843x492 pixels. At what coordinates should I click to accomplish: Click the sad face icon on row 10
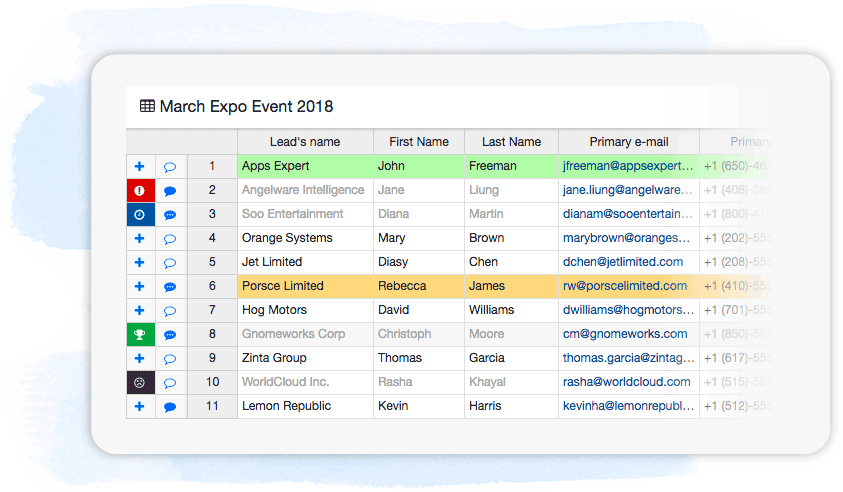point(140,382)
